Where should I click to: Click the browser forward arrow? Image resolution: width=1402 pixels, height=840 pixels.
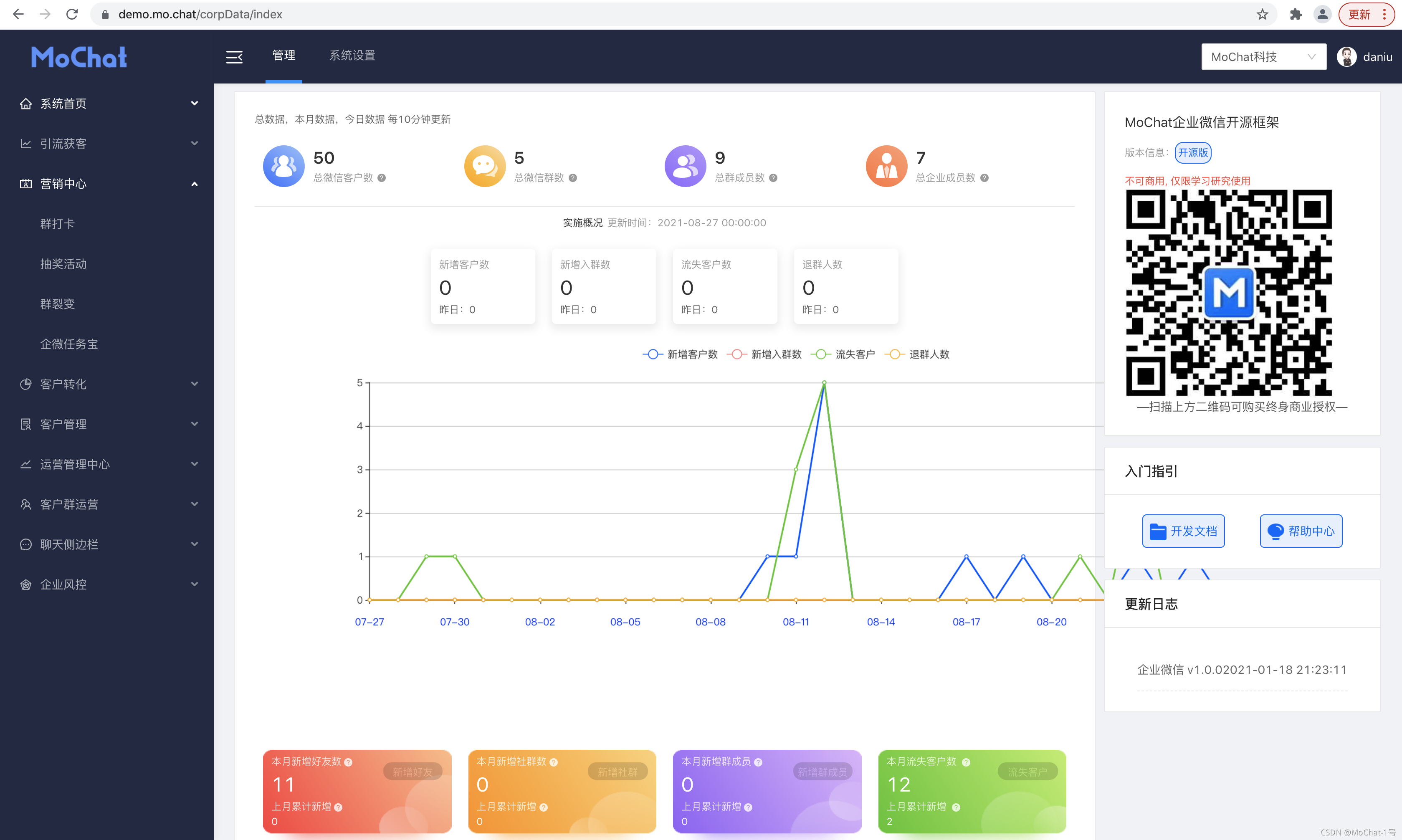(x=45, y=14)
